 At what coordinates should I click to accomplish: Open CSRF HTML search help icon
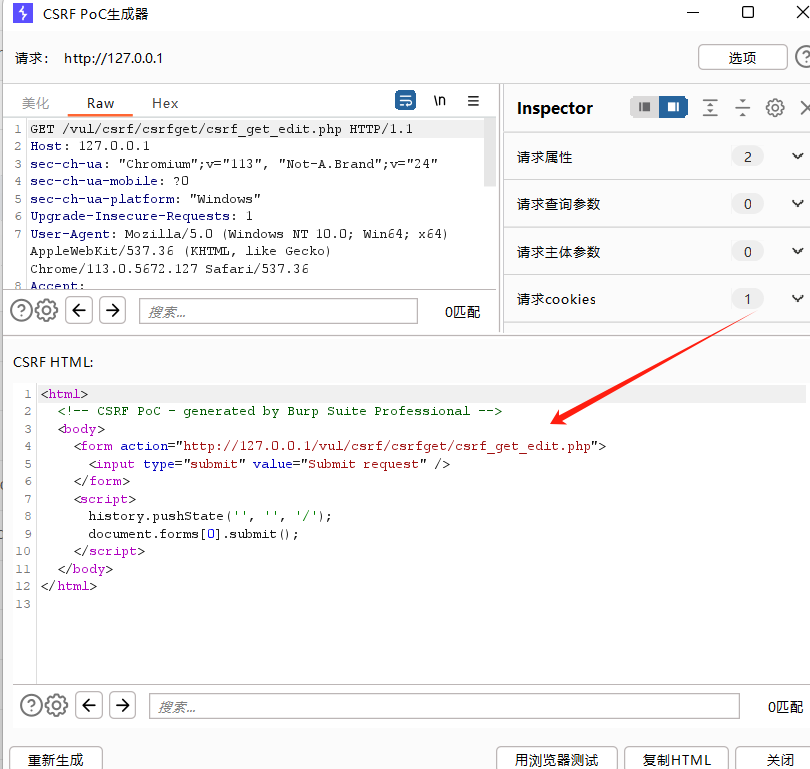pos(31,705)
